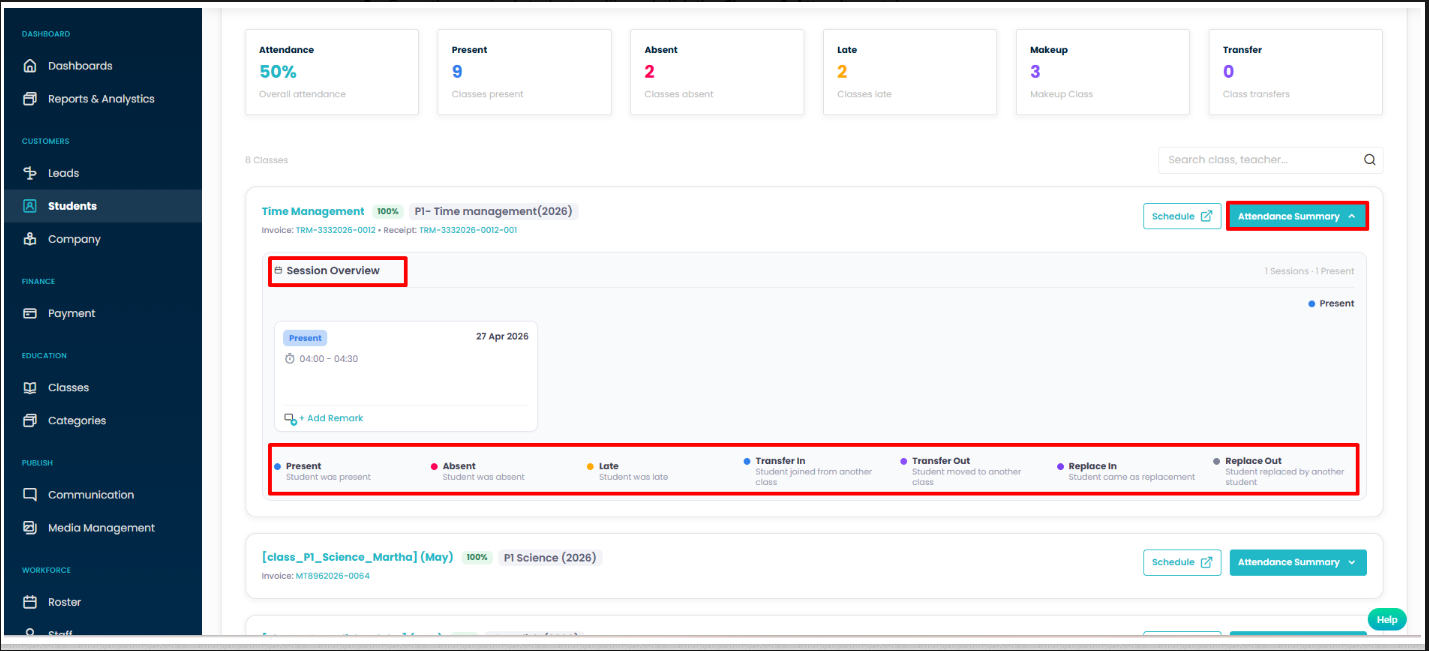Open Reports & Analystics page
The image size is (1429, 651).
101,99
